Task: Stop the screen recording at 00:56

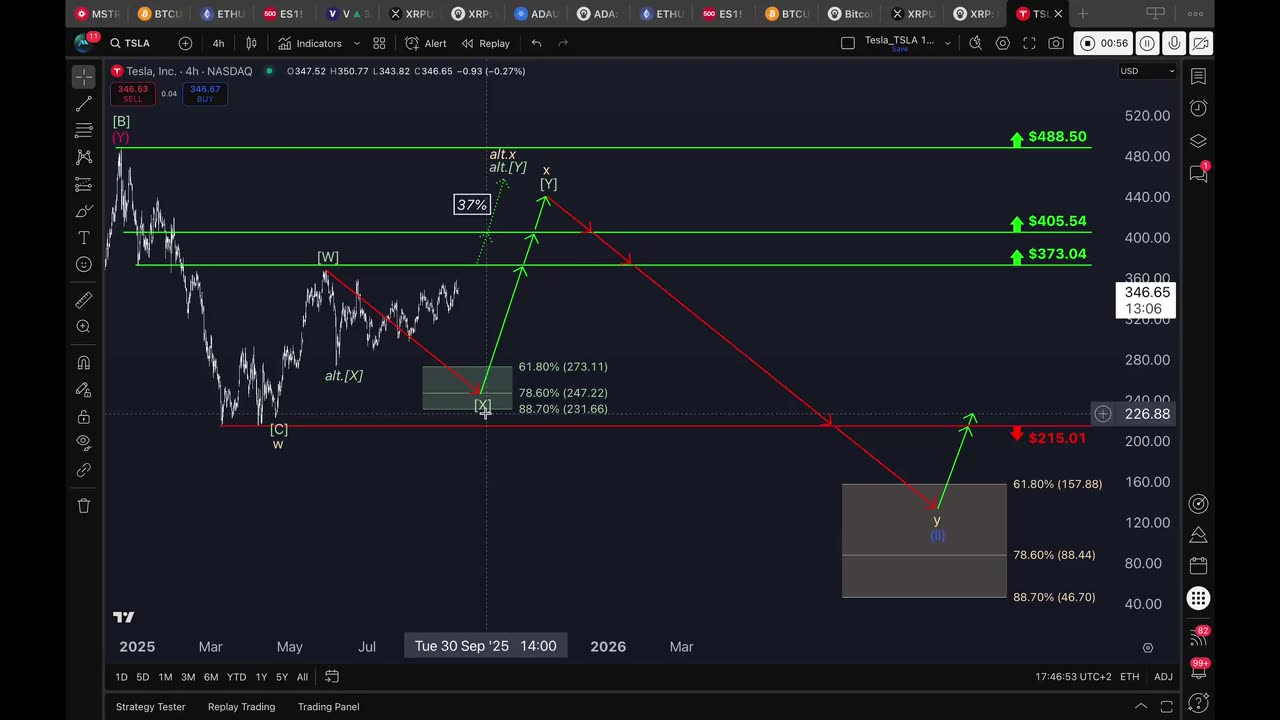Action: [x=1103, y=43]
